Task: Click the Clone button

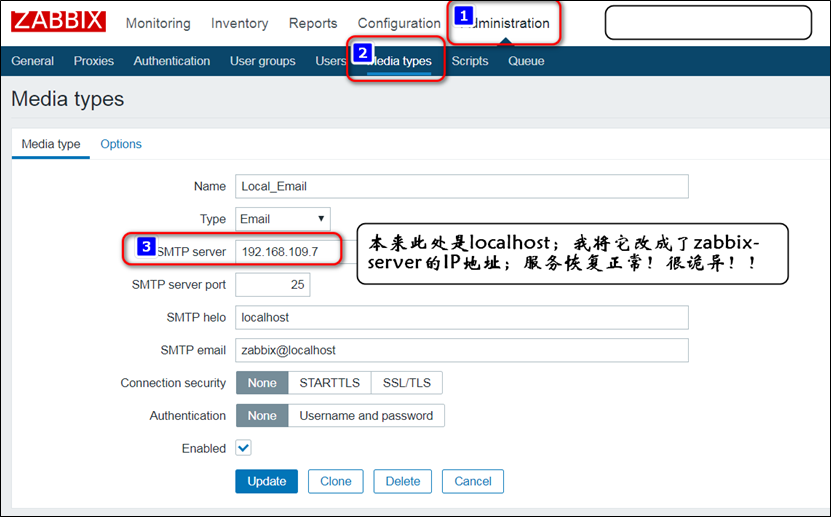Action: click(335, 481)
